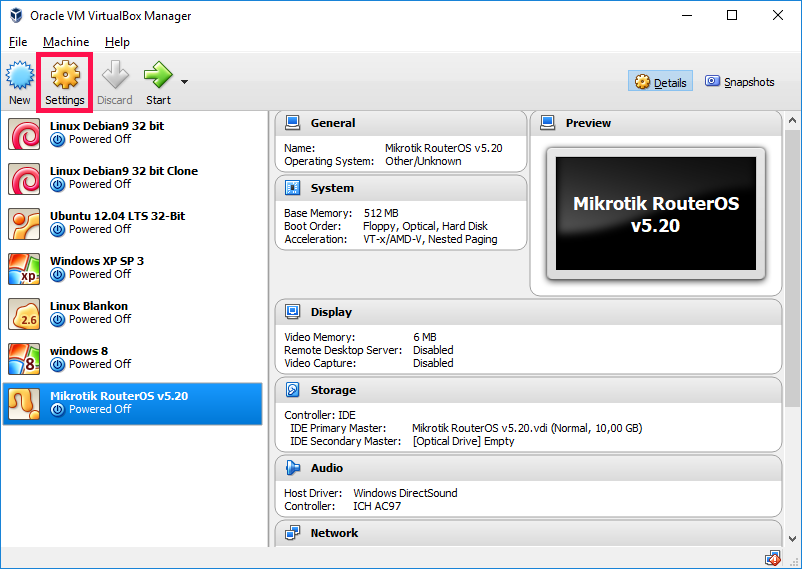The width and height of the screenshot is (802, 569).
Task: Select the Linux Debian9 32 bit Clone icon
Action: click(24, 179)
